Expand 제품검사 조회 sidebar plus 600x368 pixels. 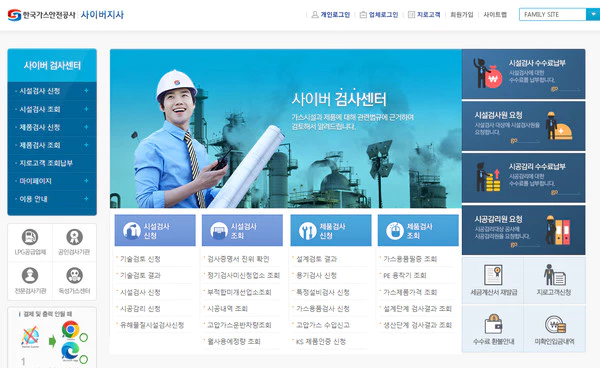tap(86, 145)
